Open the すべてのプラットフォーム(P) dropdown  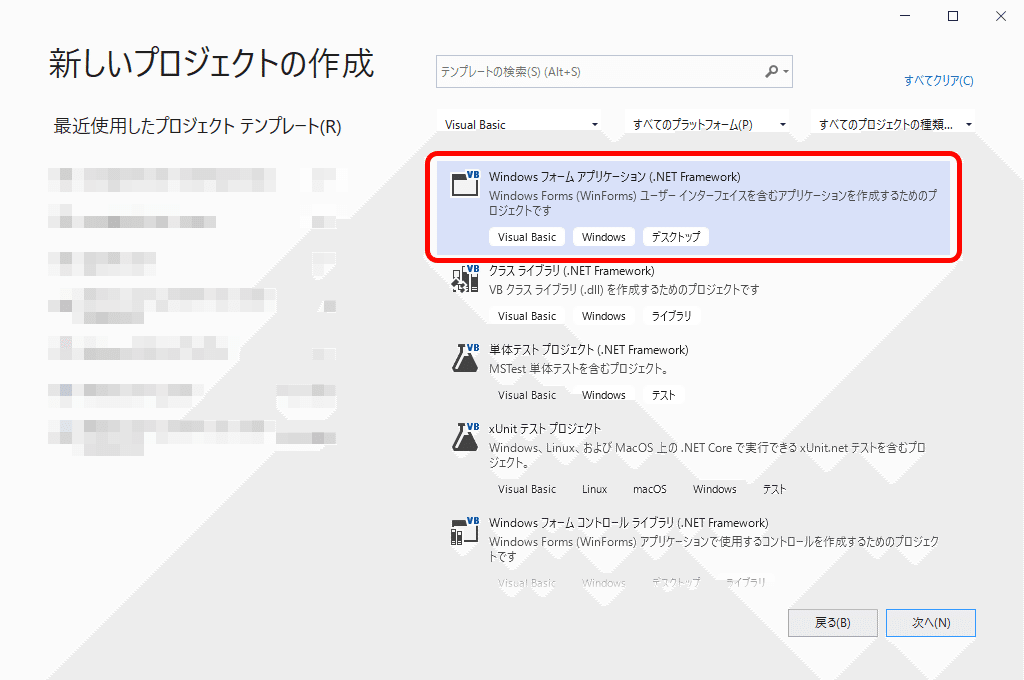[x=709, y=124]
